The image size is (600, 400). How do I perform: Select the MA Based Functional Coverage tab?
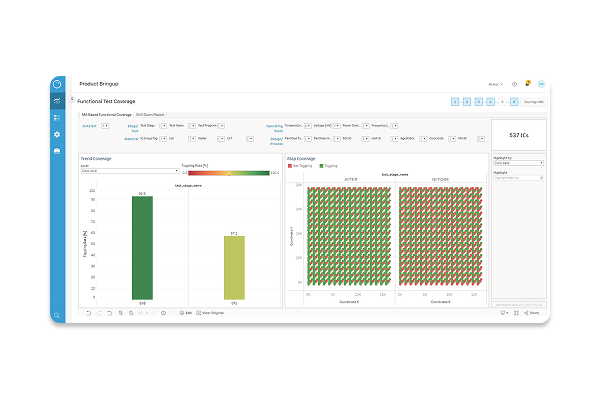point(106,114)
